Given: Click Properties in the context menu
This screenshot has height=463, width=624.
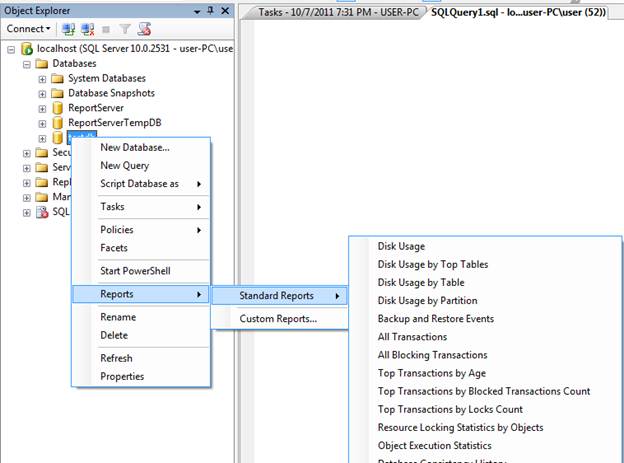Looking at the screenshot, I should tap(122, 376).
